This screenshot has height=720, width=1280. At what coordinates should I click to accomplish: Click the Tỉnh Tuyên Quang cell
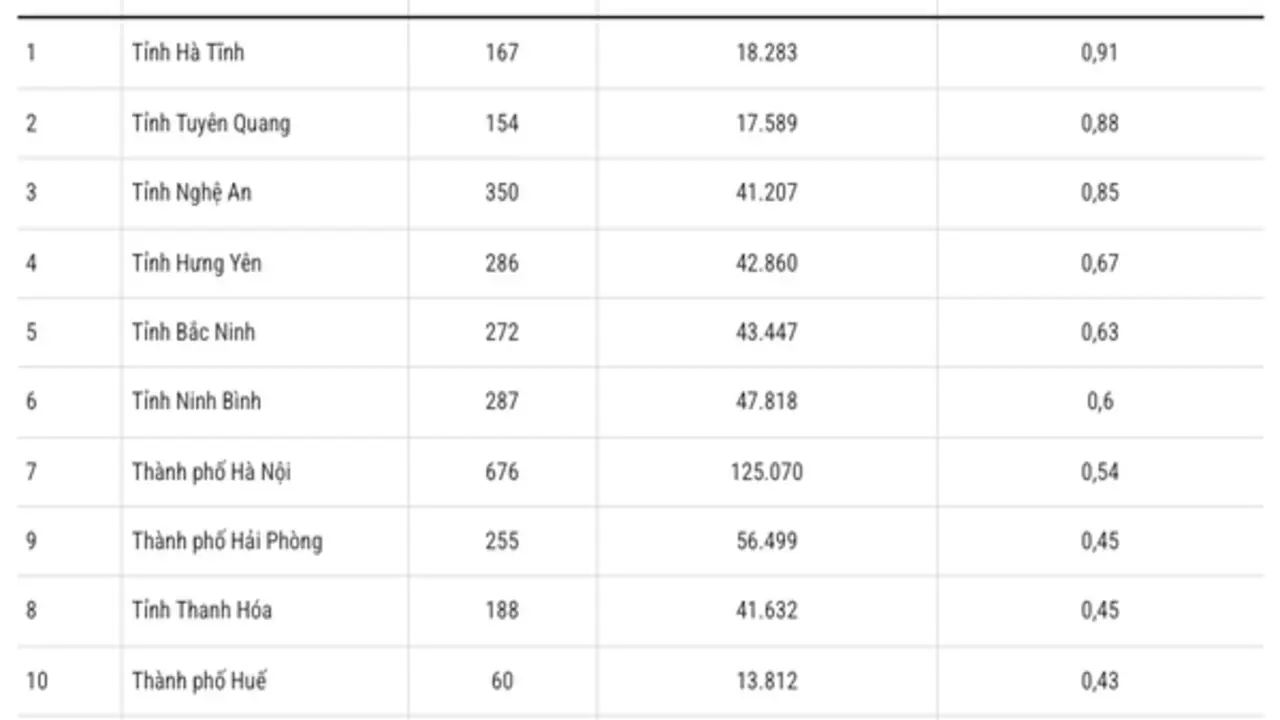coord(211,123)
